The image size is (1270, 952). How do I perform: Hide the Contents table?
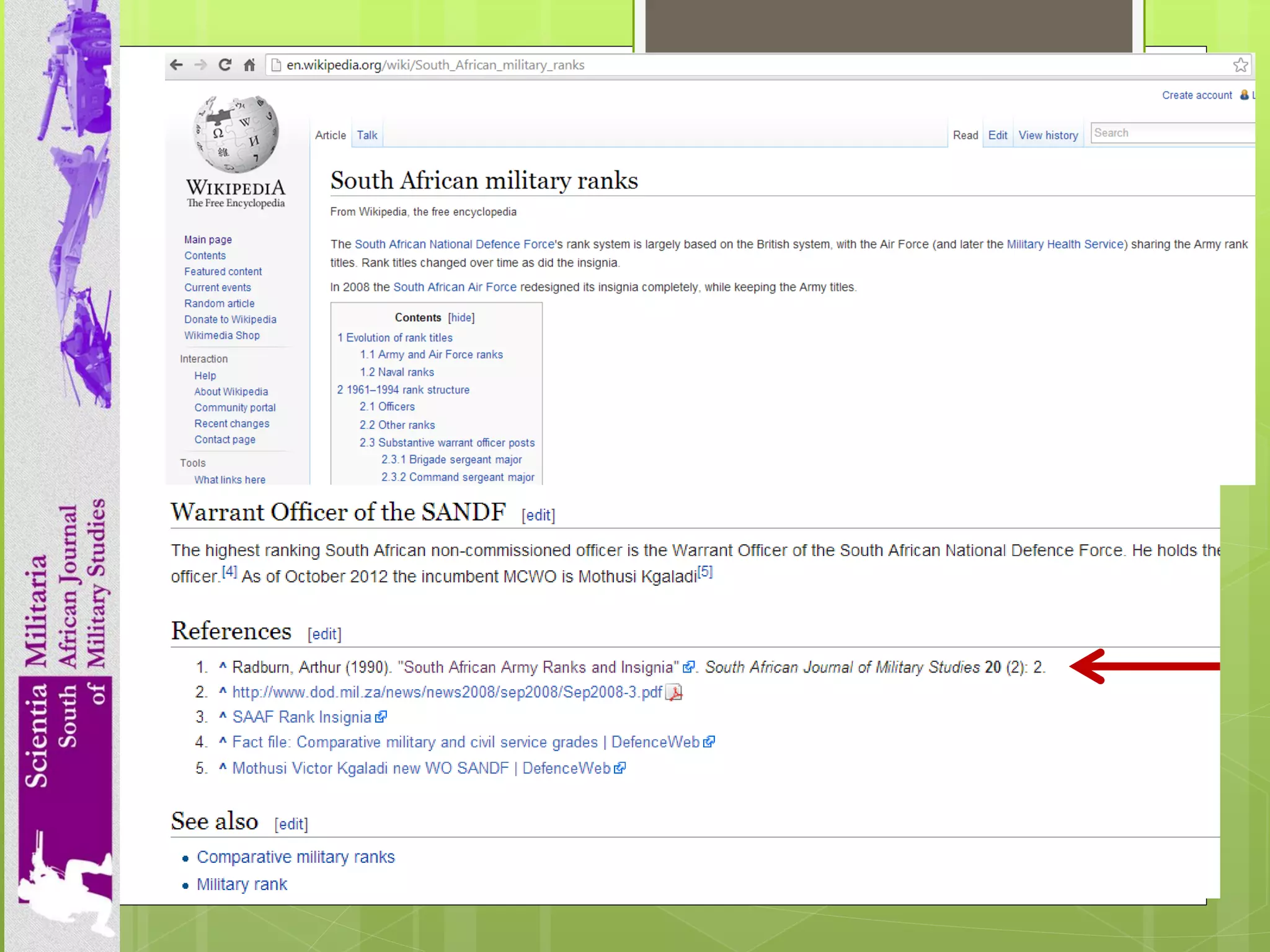tap(461, 317)
